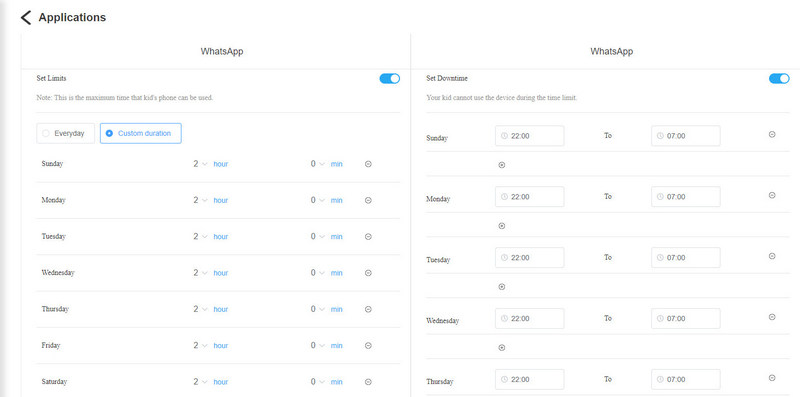The image size is (800, 397).
Task: Remove the Thursday limit row
Action: click(x=368, y=309)
